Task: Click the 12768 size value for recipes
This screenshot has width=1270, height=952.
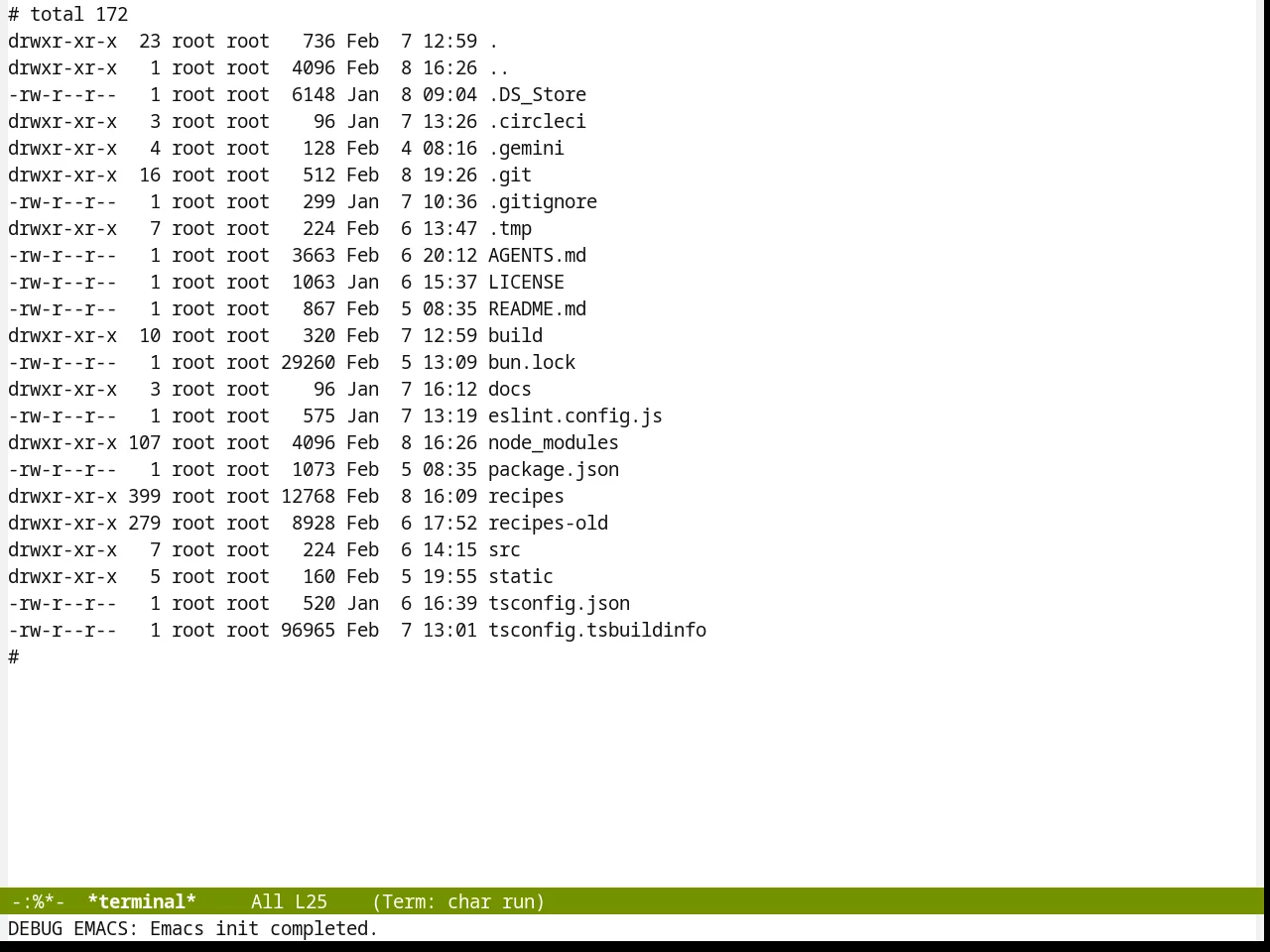Action: point(308,496)
